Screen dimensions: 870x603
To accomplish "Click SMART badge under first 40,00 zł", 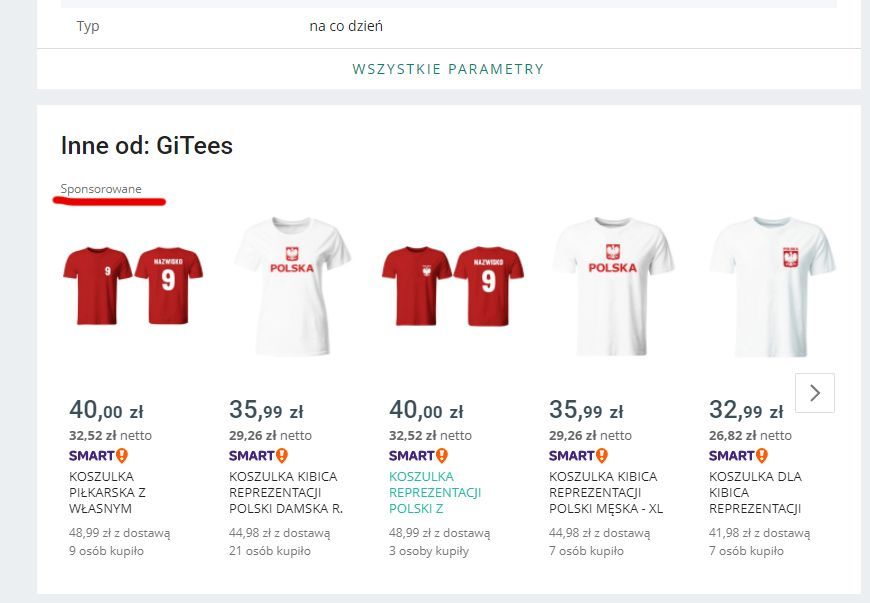I will [98, 455].
